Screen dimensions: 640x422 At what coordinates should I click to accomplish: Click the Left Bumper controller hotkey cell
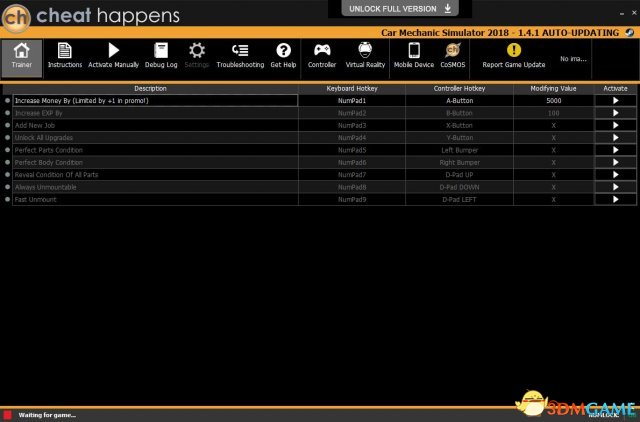click(459, 150)
